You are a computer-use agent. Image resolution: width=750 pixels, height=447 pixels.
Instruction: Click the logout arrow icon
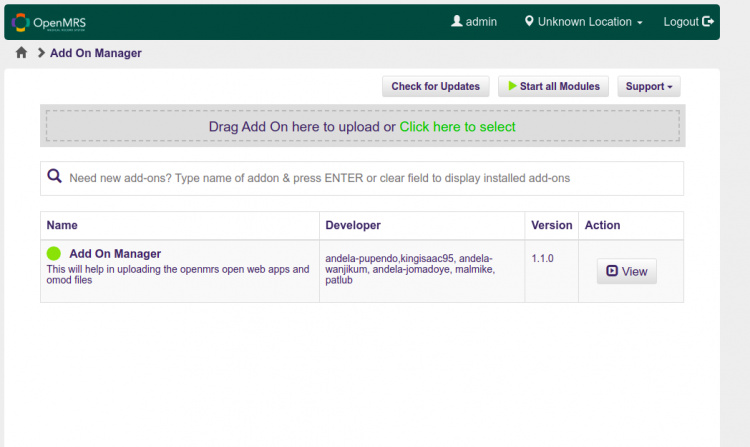(x=709, y=21)
